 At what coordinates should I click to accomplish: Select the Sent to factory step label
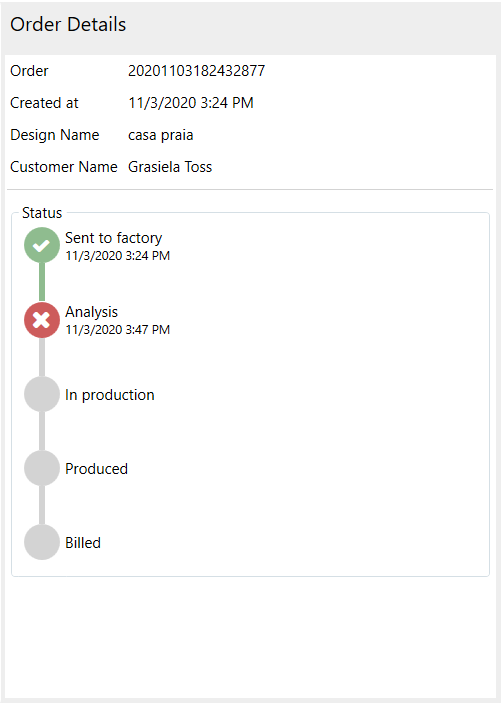pos(114,238)
